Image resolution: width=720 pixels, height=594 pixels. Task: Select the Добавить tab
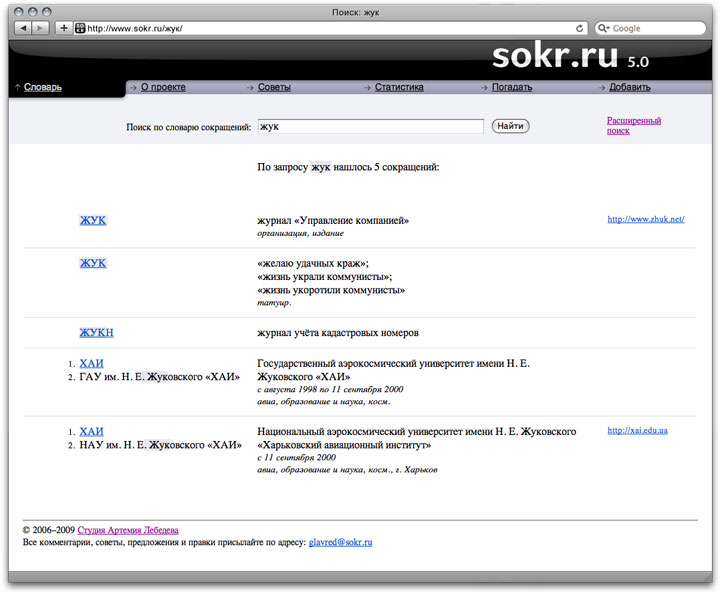(629, 87)
